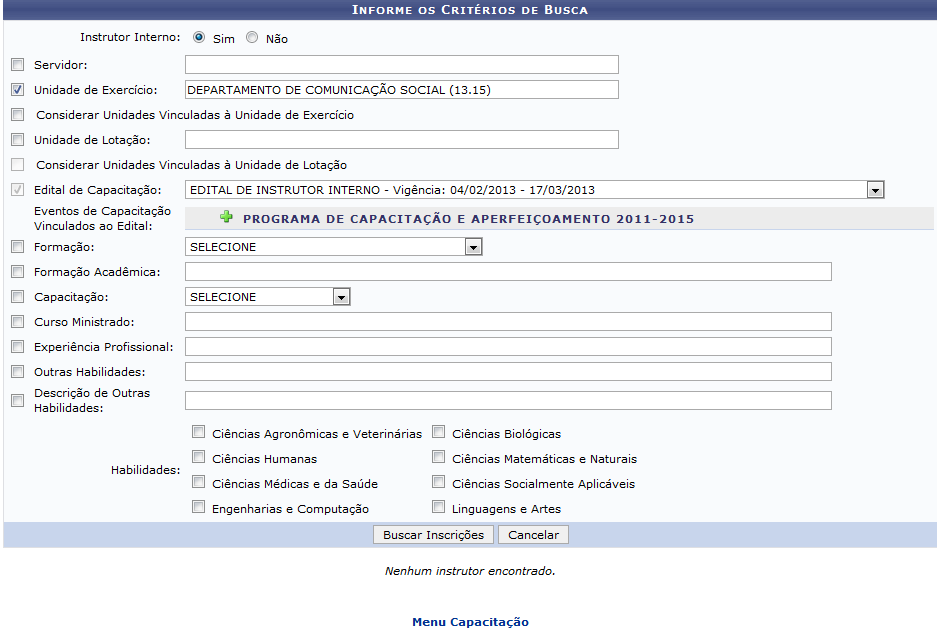The height and width of the screenshot is (629, 937).
Task: Expand the Capacitação select box
Action: click(341, 297)
